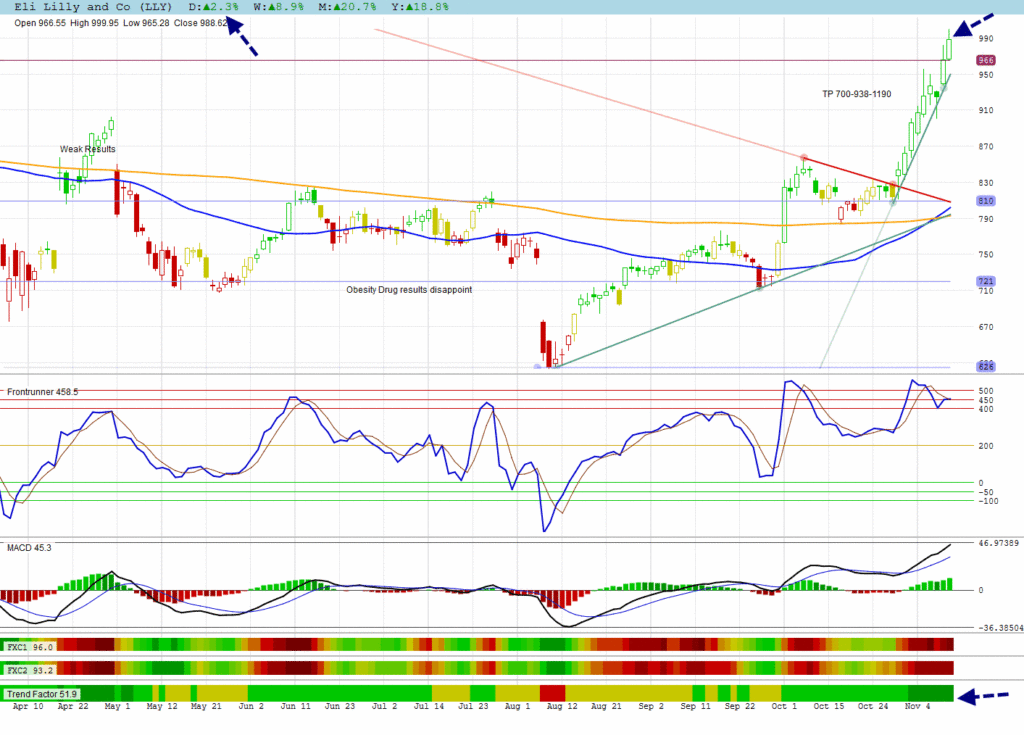Click the FXC2 93.2 heatmap label

(x=28, y=668)
